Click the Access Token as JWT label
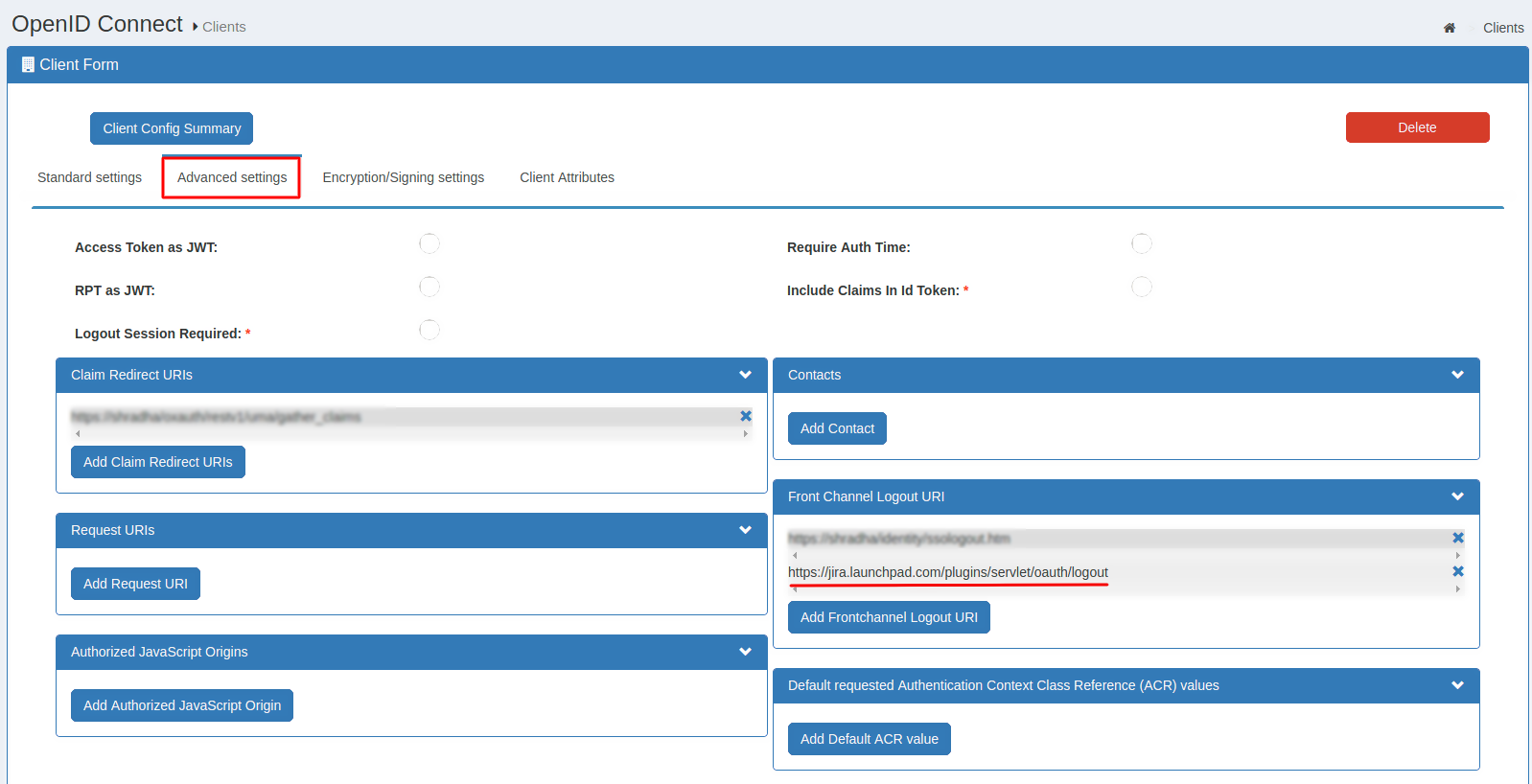The width and height of the screenshot is (1532, 784). tap(146, 247)
